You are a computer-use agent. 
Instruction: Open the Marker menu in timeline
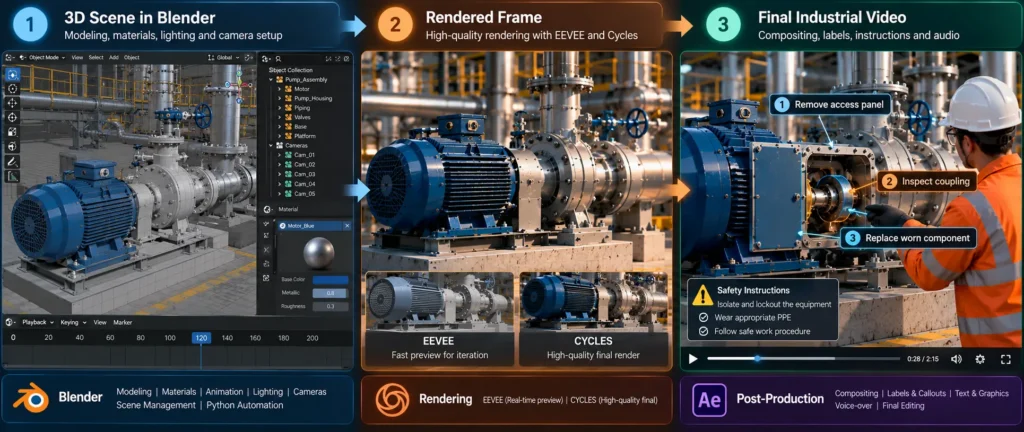(x=123, y=322)
